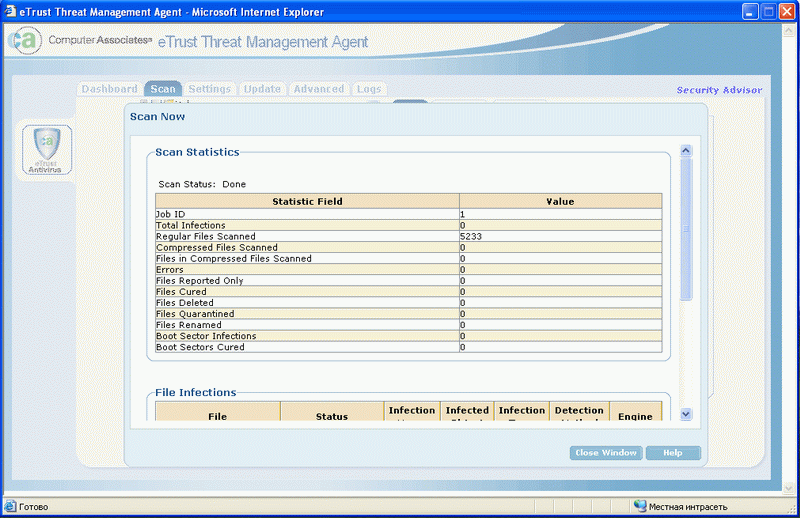Open the eTrust Antivirus shield icon

click(x=46, y=150)
